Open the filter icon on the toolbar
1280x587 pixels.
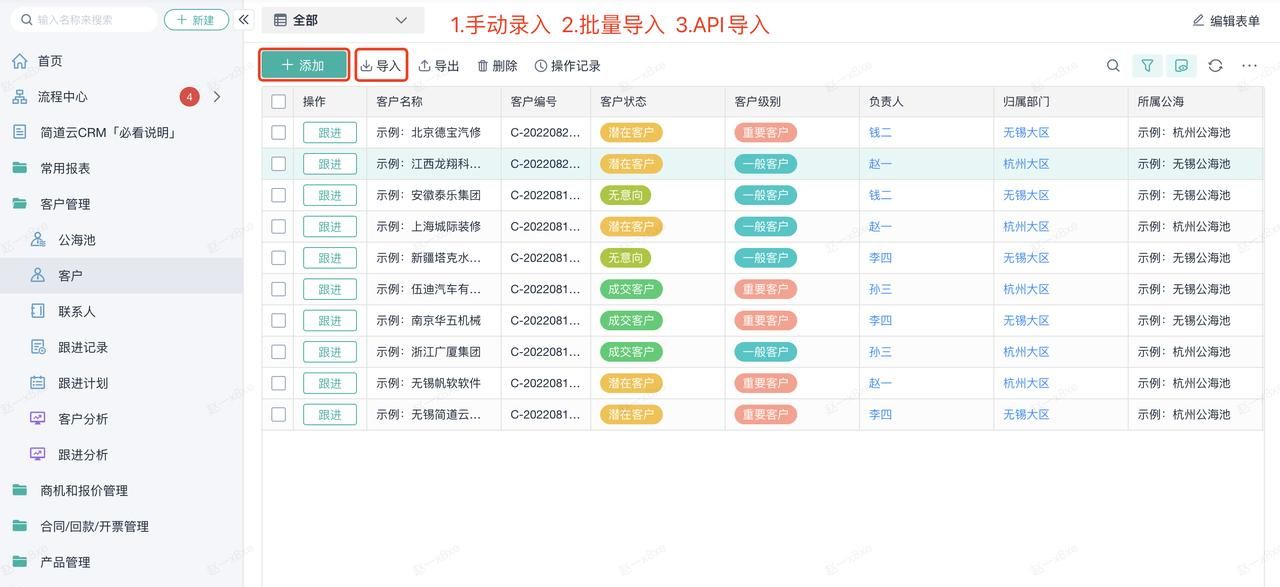tap(1147, 65)
